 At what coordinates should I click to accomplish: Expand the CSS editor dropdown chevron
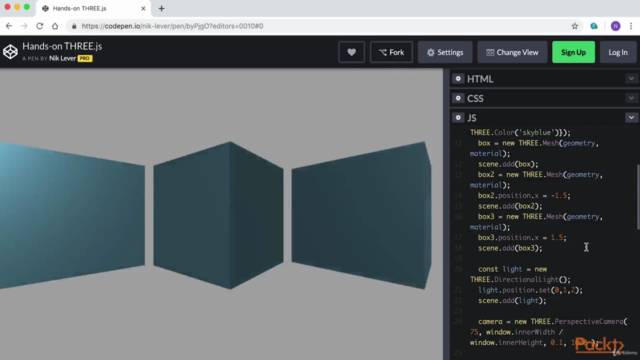coord(631,98)
